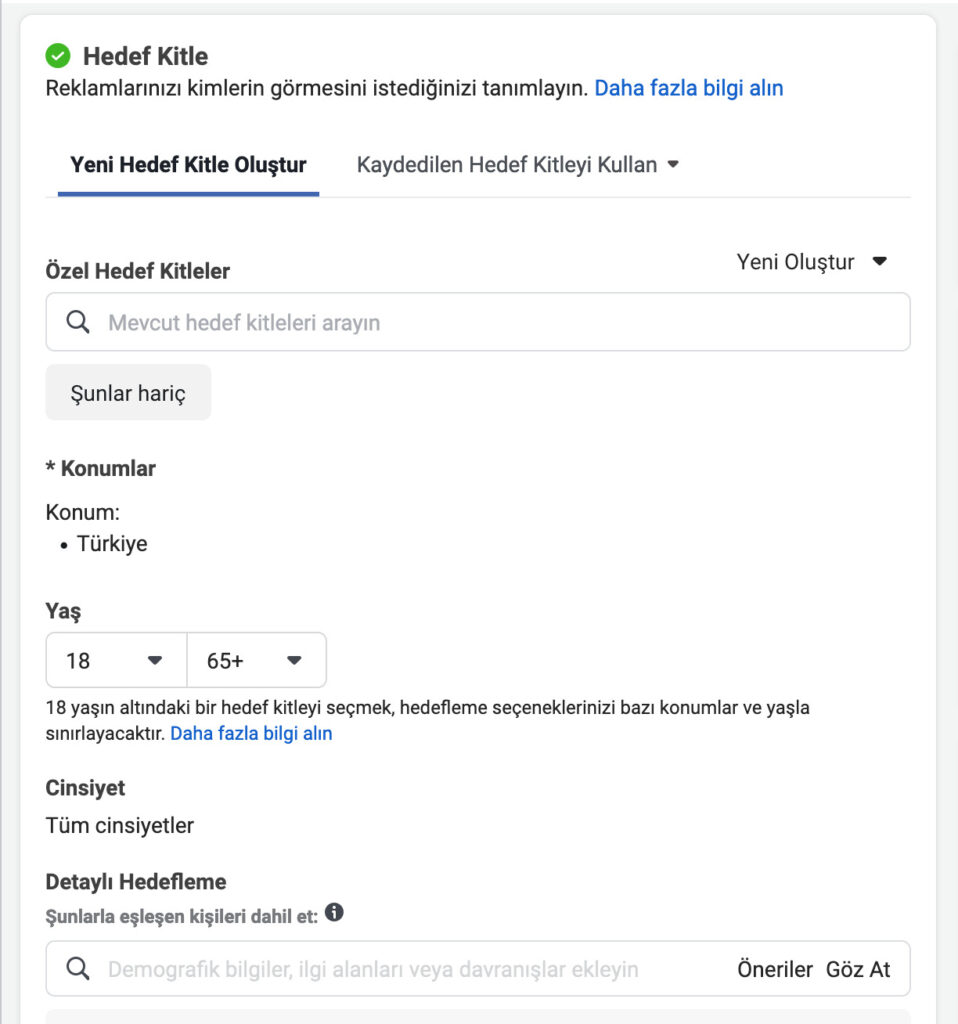Open the maximum age 65+ dropdown
Screen dimensions: 958x1024
256,660
